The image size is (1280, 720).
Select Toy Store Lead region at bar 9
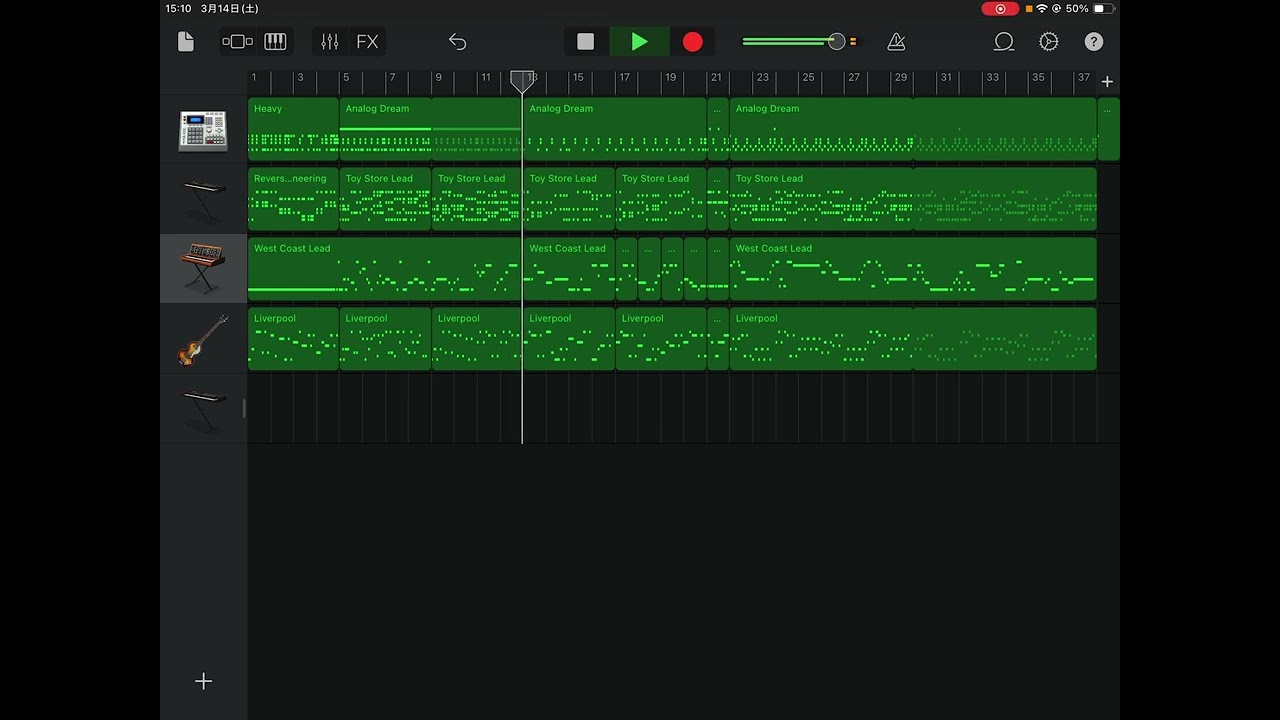pyautogui.click(x=477, y=199)
